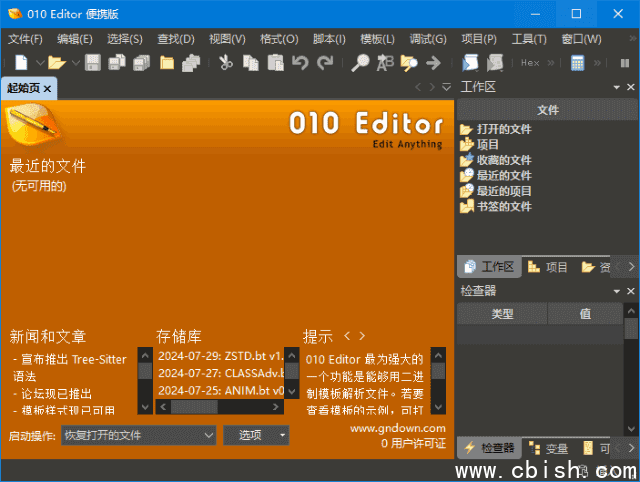This screenshot has width=640, height=482.
Task: Click the Undo arrow icon
Action: coord(300,63)
